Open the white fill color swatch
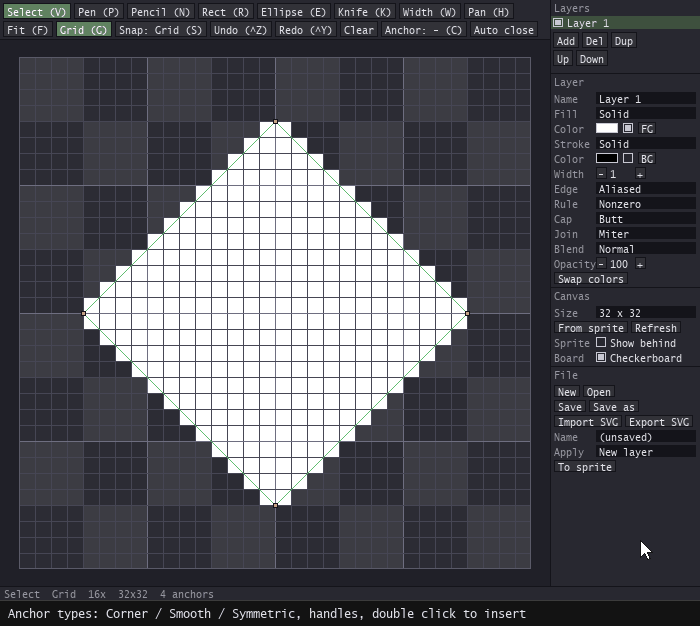Viewport: 700px width, 626px height. pos(607,129)
